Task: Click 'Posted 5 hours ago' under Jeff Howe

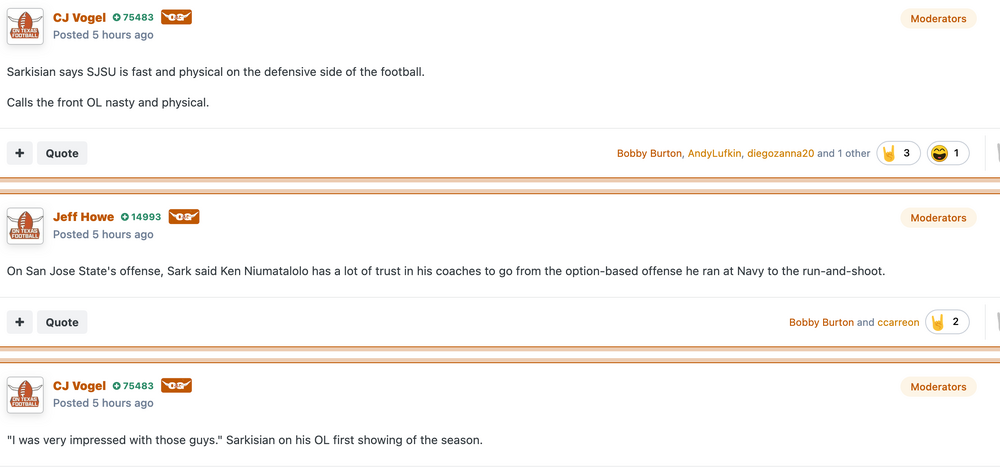Action: [103, 234]
